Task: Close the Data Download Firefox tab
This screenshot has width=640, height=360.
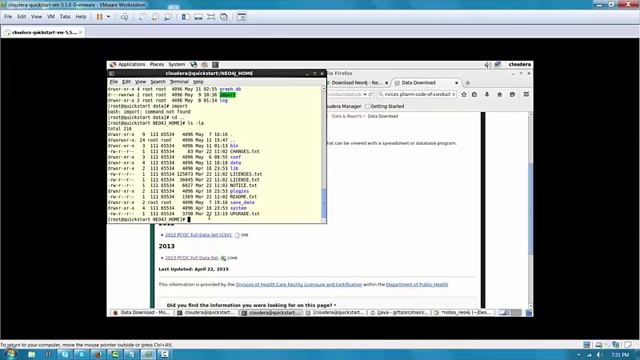Action: click(x=456, y=83)
